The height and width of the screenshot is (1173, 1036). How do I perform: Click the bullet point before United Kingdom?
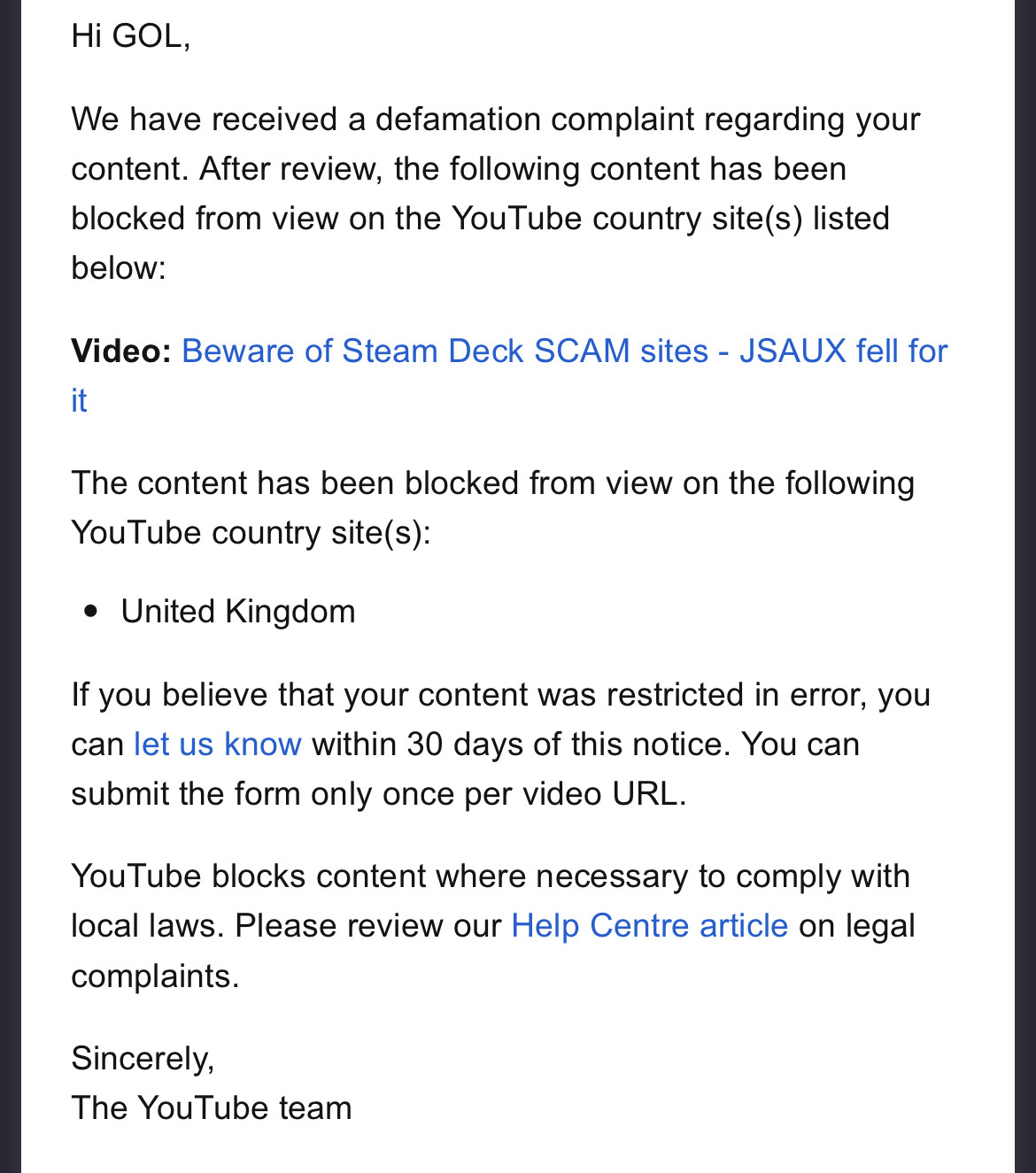[x=90, y=612]
